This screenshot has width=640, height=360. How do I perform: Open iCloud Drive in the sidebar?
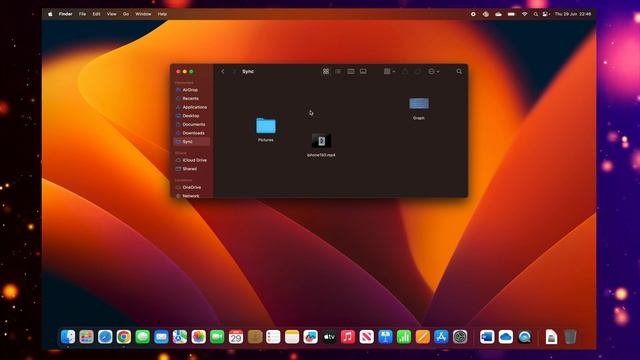(x=194, y=160)
